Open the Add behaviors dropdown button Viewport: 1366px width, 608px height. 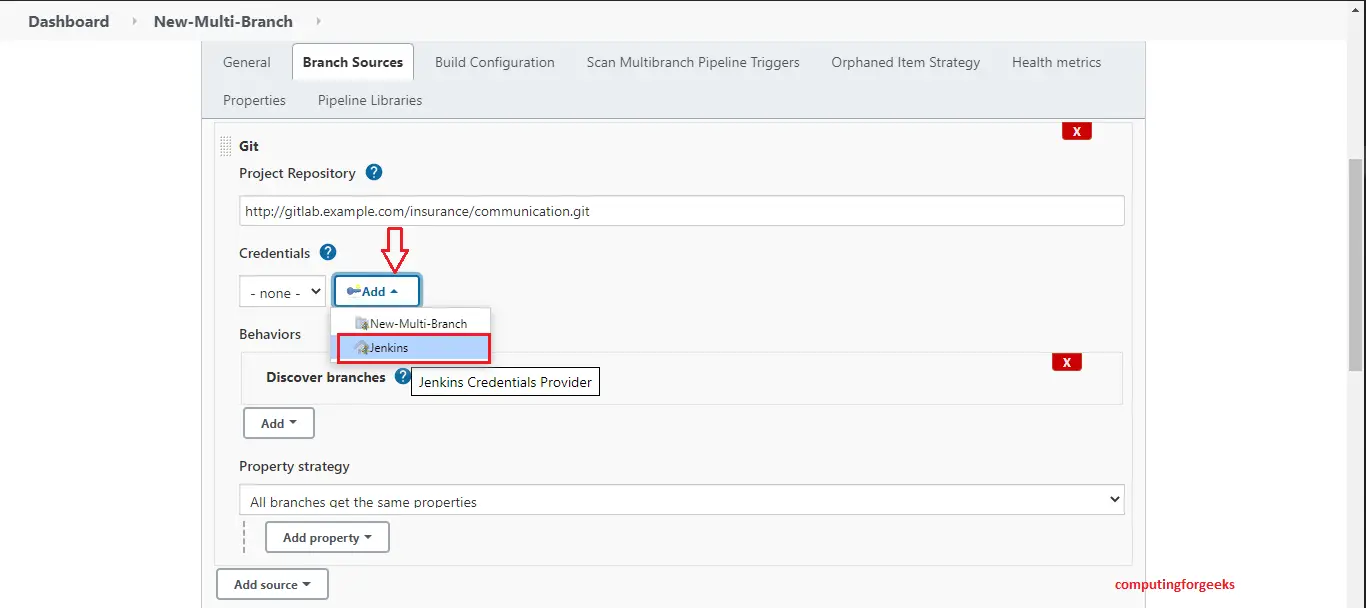coord(279,423)
